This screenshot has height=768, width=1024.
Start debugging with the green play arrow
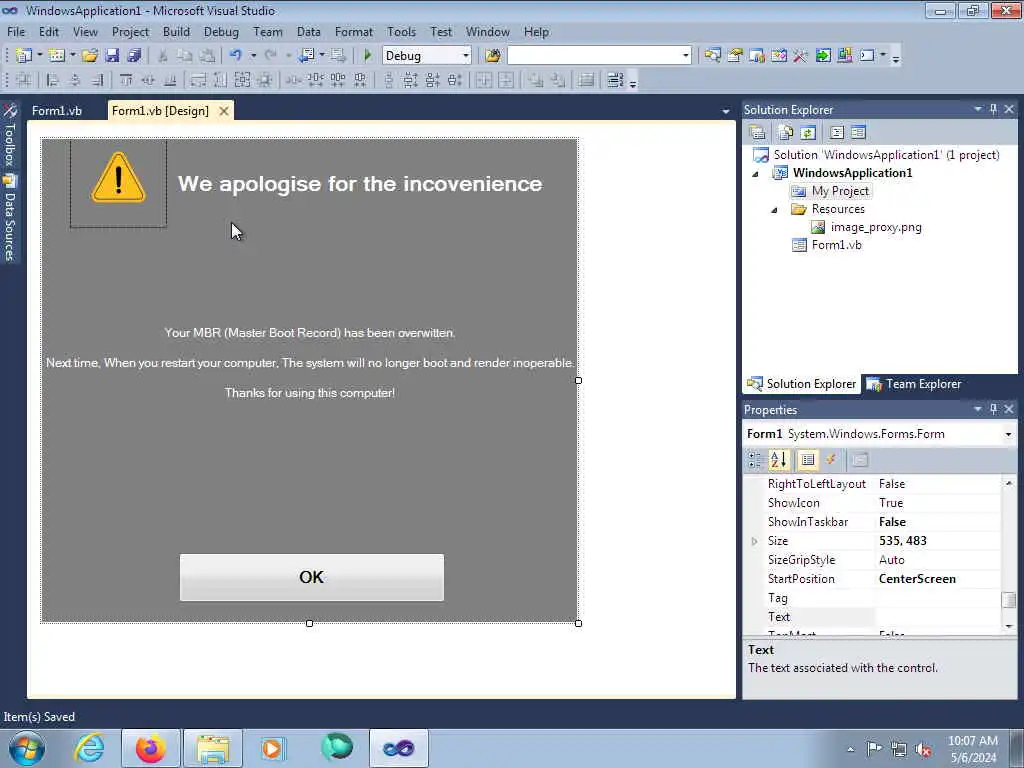(x=367, y=56)
